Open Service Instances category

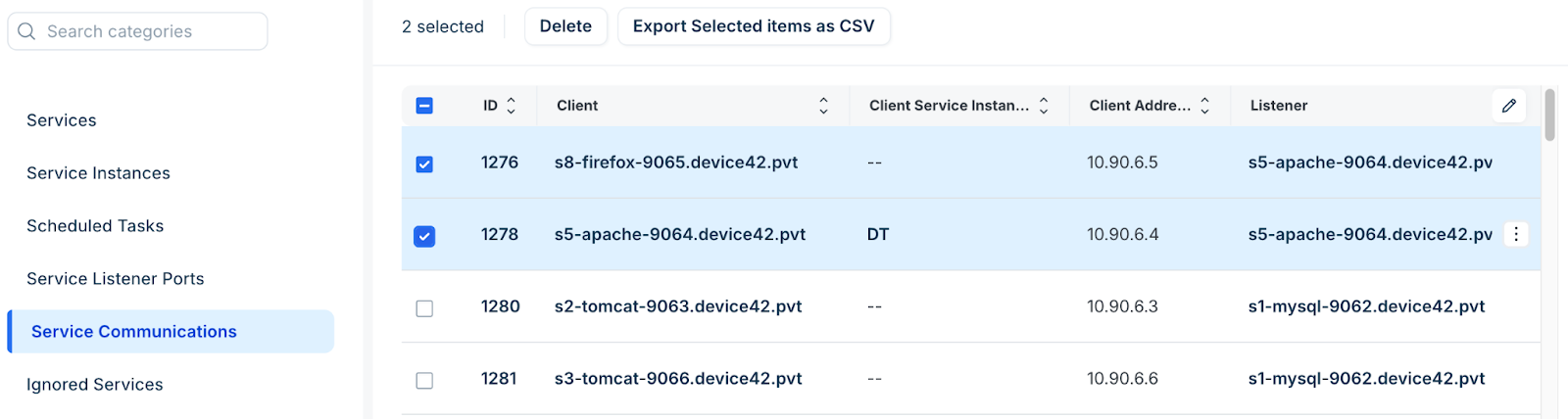point(98,173)
